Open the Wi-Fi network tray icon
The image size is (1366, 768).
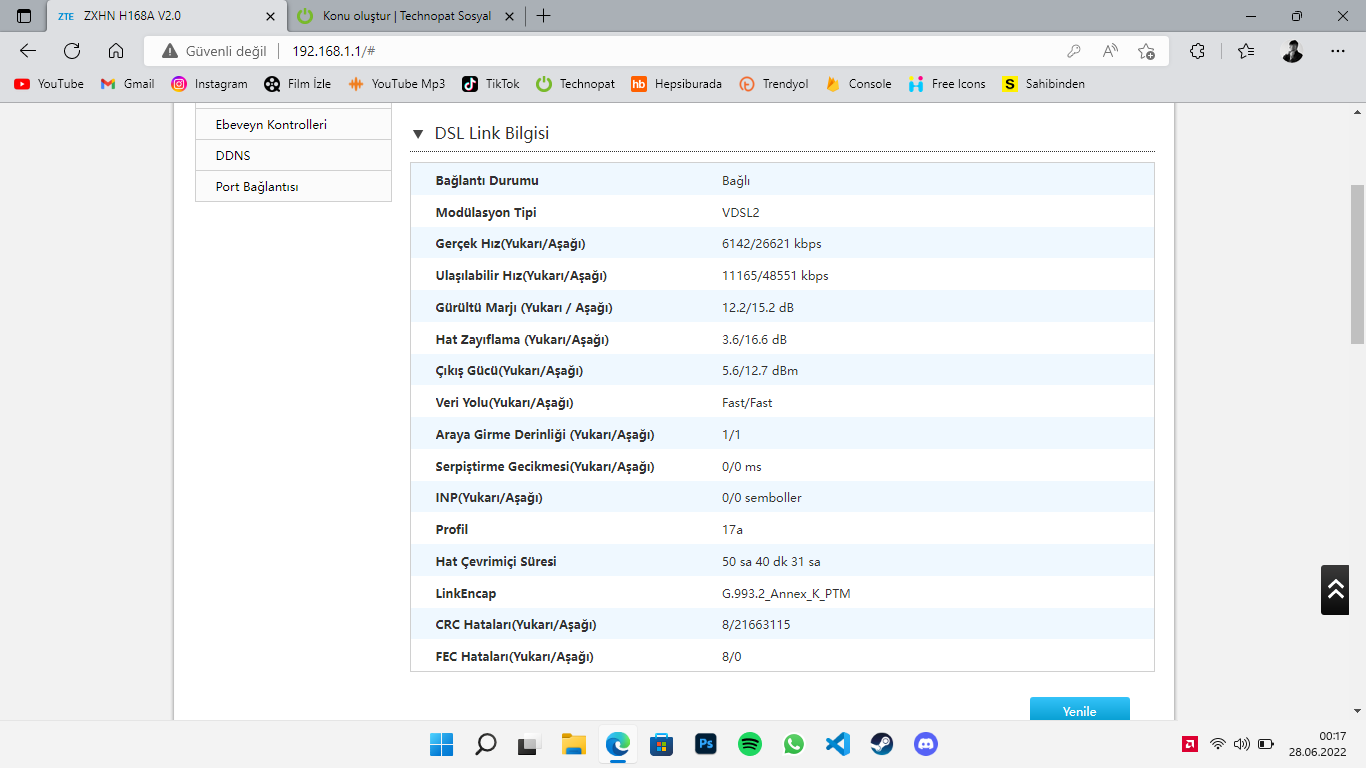coord(1218,744)
